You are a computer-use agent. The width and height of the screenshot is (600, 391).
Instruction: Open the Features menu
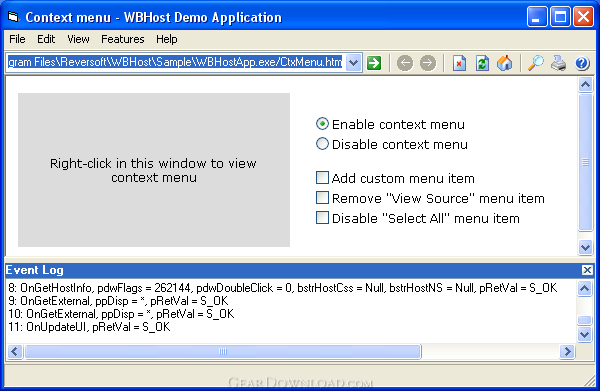point(122,39)
